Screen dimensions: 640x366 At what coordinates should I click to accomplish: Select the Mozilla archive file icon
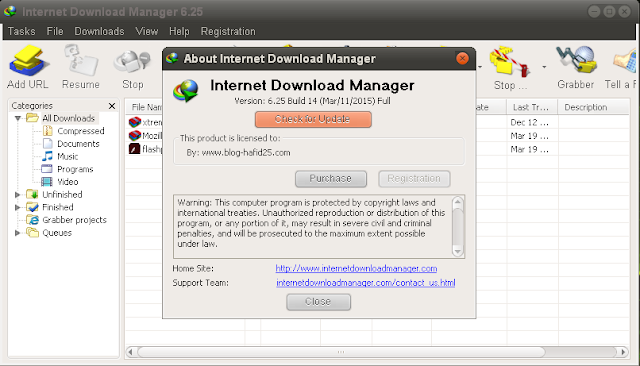135,135
